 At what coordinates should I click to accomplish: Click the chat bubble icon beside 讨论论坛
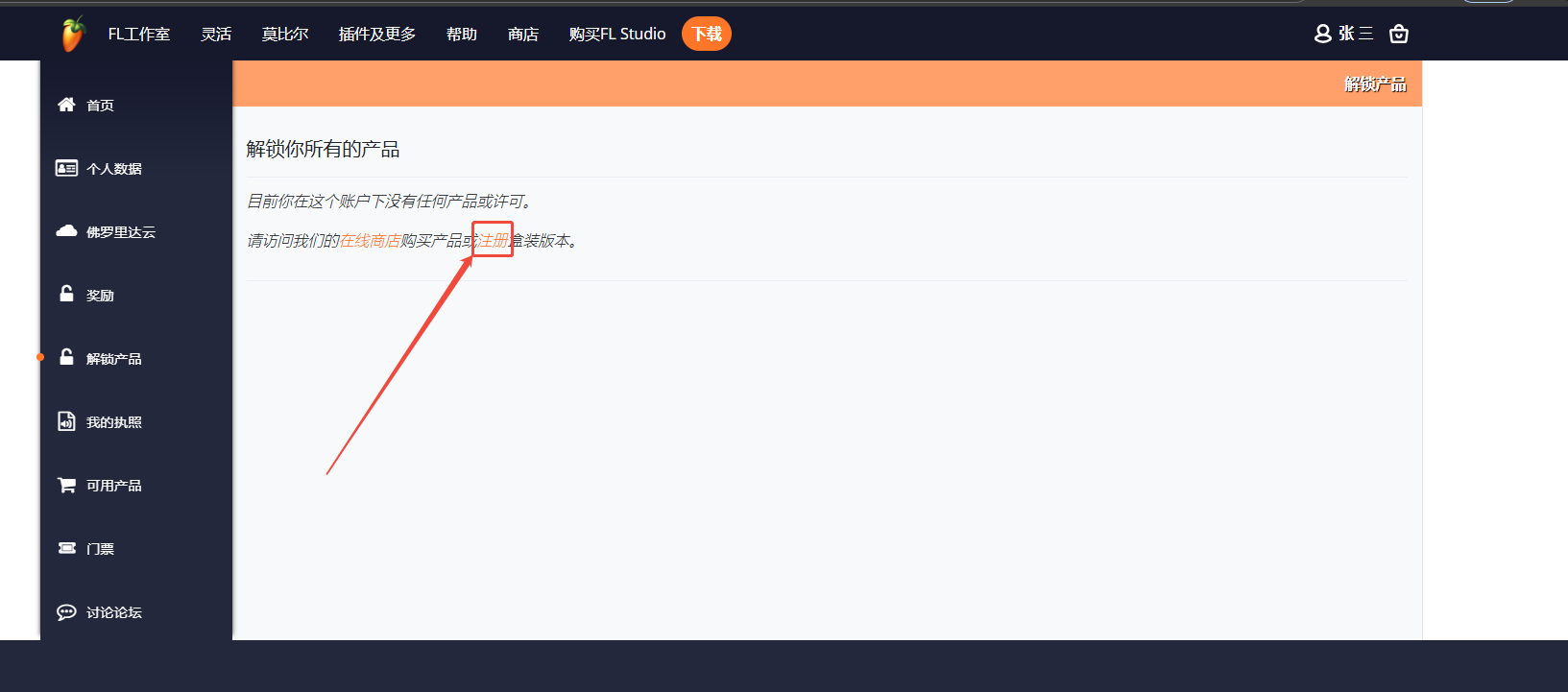(66, 611)
